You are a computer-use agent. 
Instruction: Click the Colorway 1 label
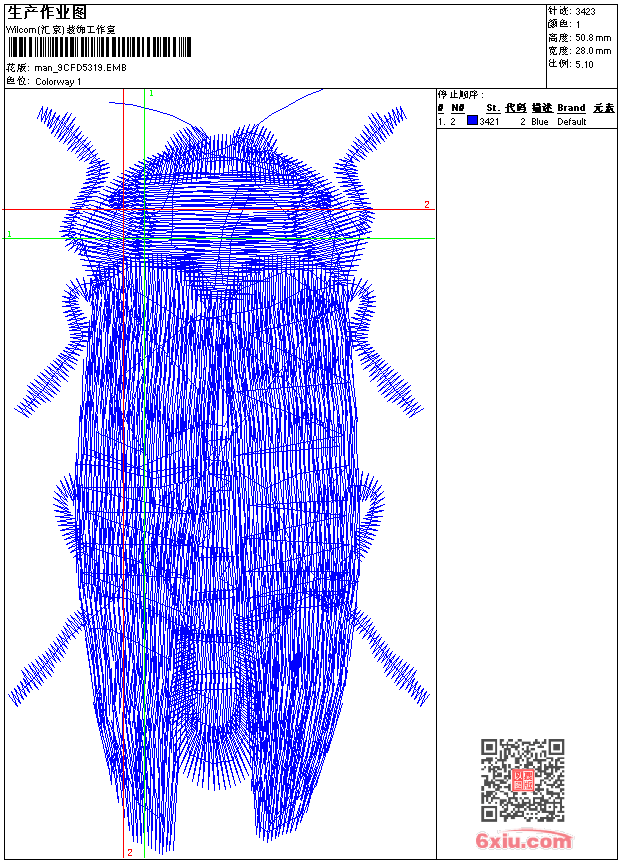coord(58,81)
